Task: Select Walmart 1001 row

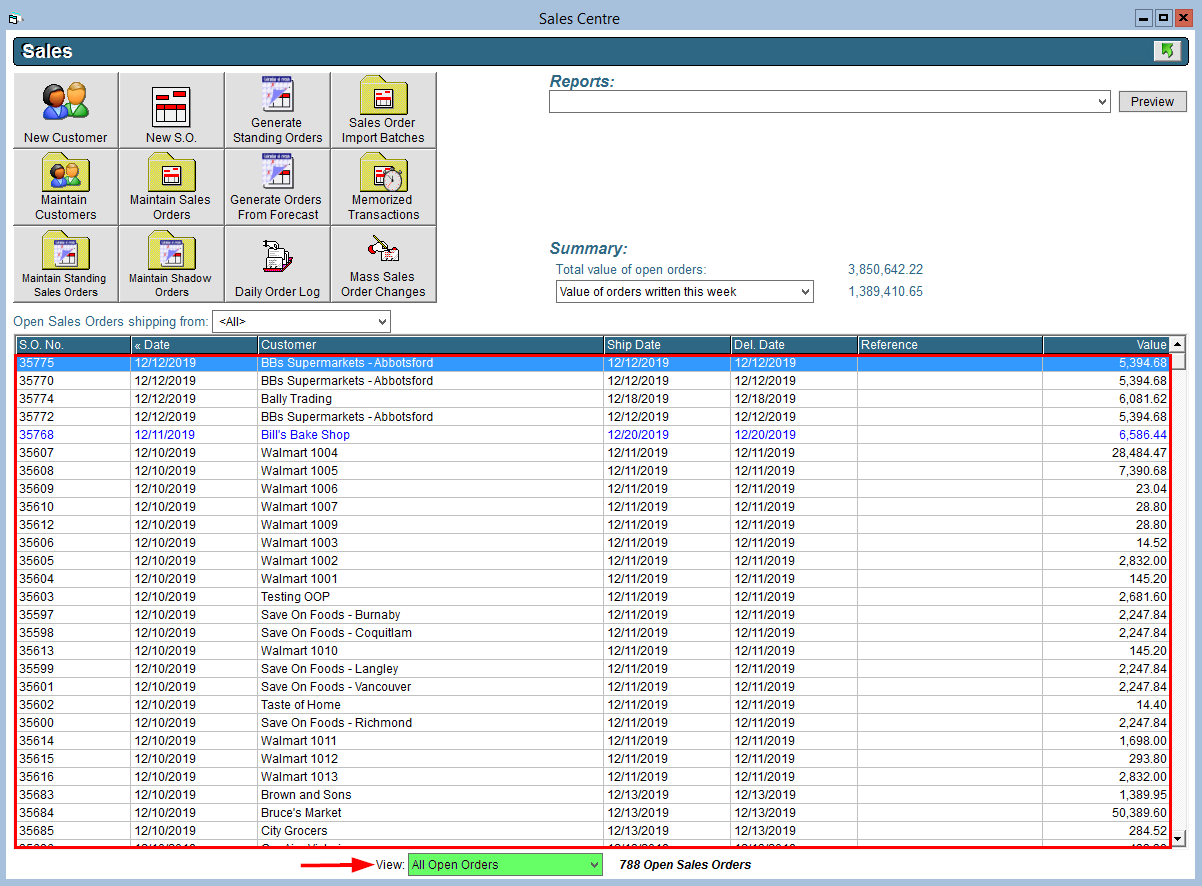Action: [x=593, y=579]
